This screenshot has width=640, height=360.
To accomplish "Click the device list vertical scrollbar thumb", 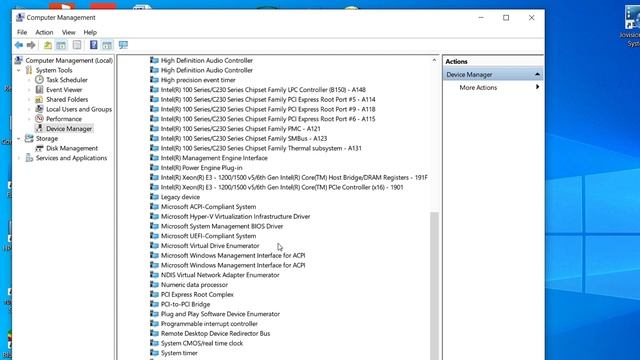I will (434, 286).
